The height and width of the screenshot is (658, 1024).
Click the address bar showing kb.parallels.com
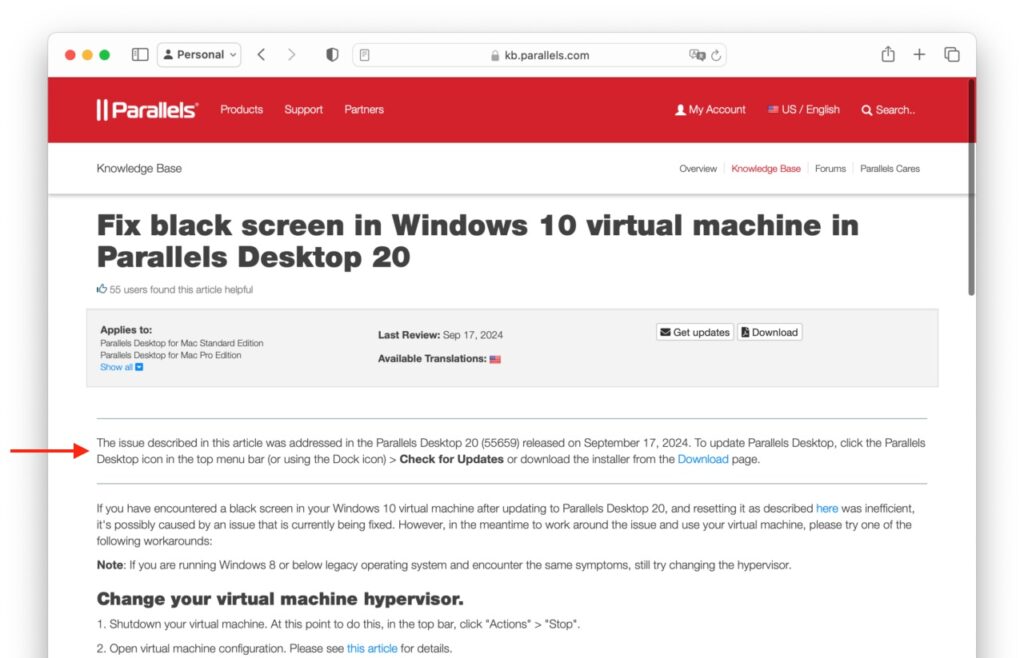[540, 55]
